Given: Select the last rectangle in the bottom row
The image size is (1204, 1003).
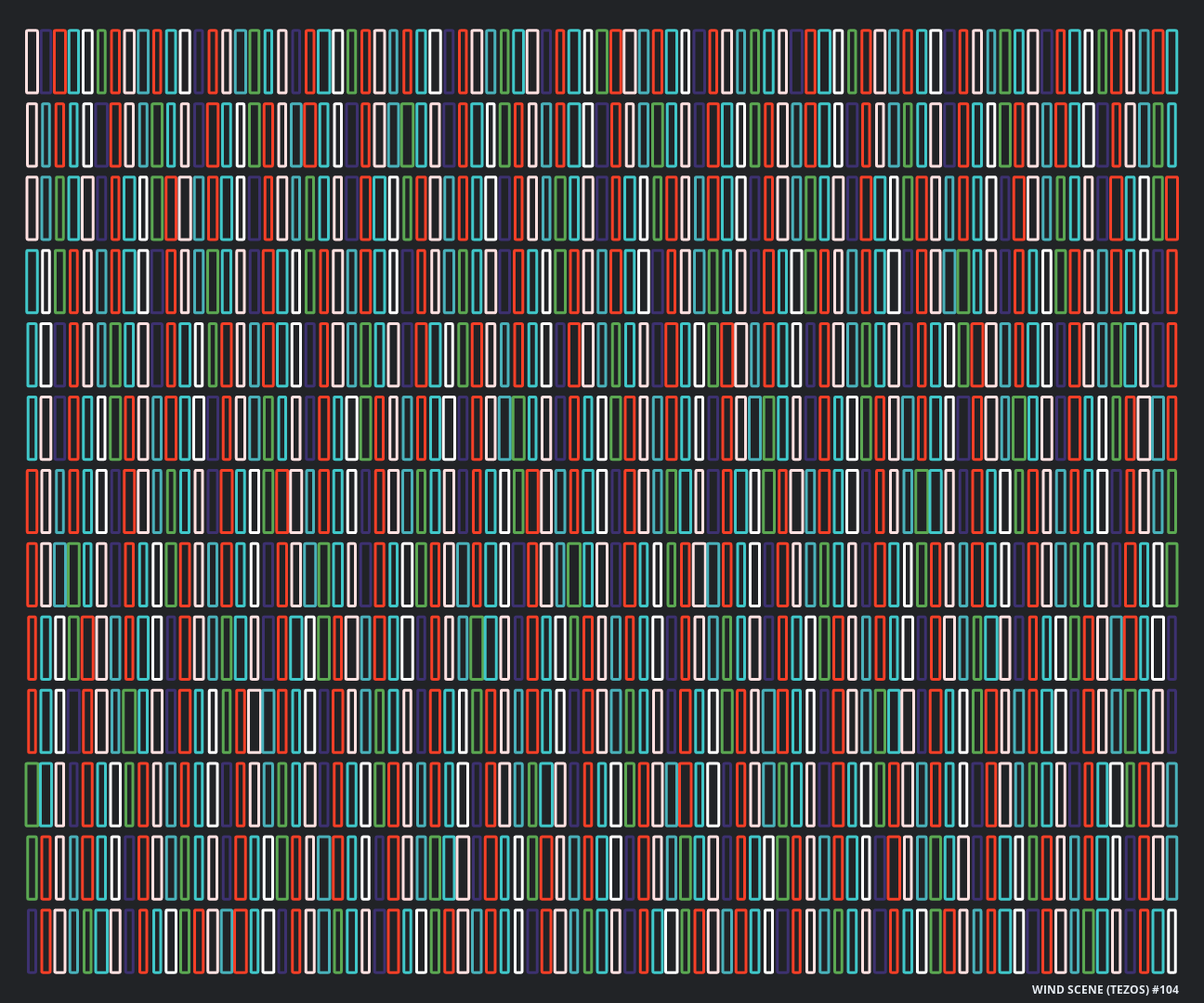Looking at the screenshot, I should pyautogui.click(x=1171, y=941).
